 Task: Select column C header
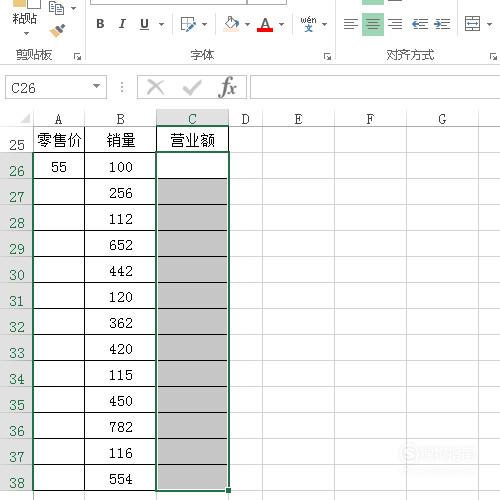(x=192, y=119)
